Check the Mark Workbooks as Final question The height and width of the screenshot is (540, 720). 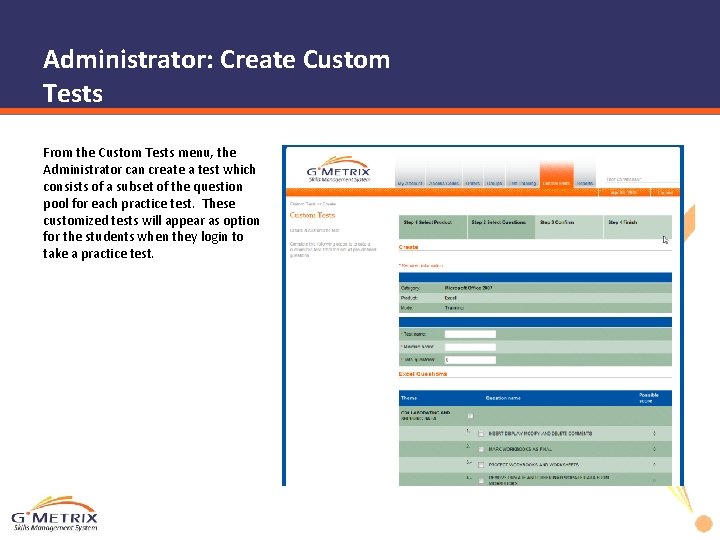click(481, 449)
